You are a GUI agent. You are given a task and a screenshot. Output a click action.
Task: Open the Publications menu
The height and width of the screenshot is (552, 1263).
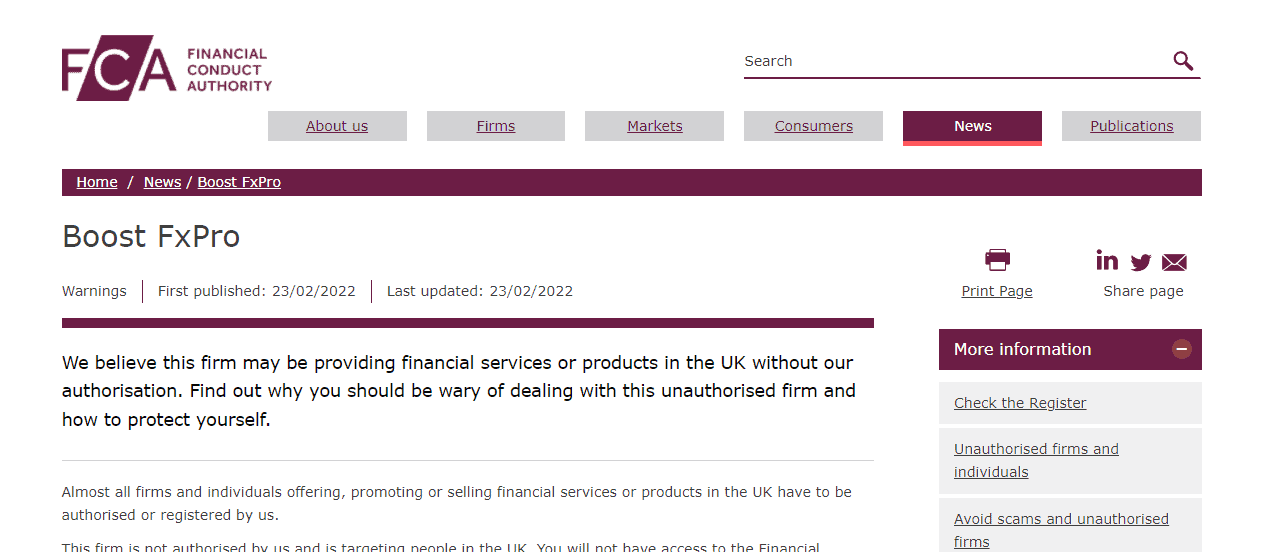[1131, 126]
